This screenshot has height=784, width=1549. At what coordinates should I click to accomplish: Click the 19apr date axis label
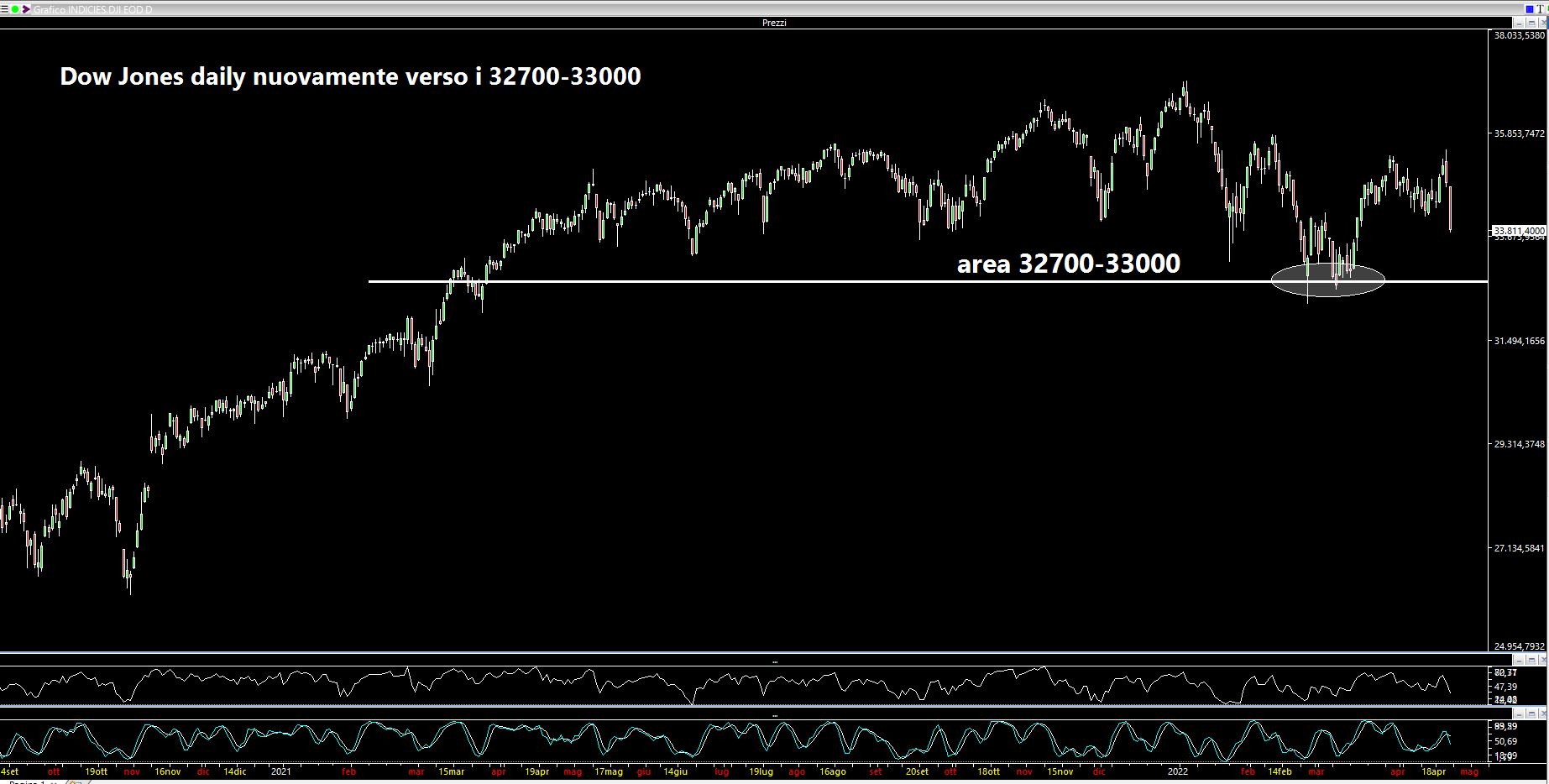[x=536, y=771]
